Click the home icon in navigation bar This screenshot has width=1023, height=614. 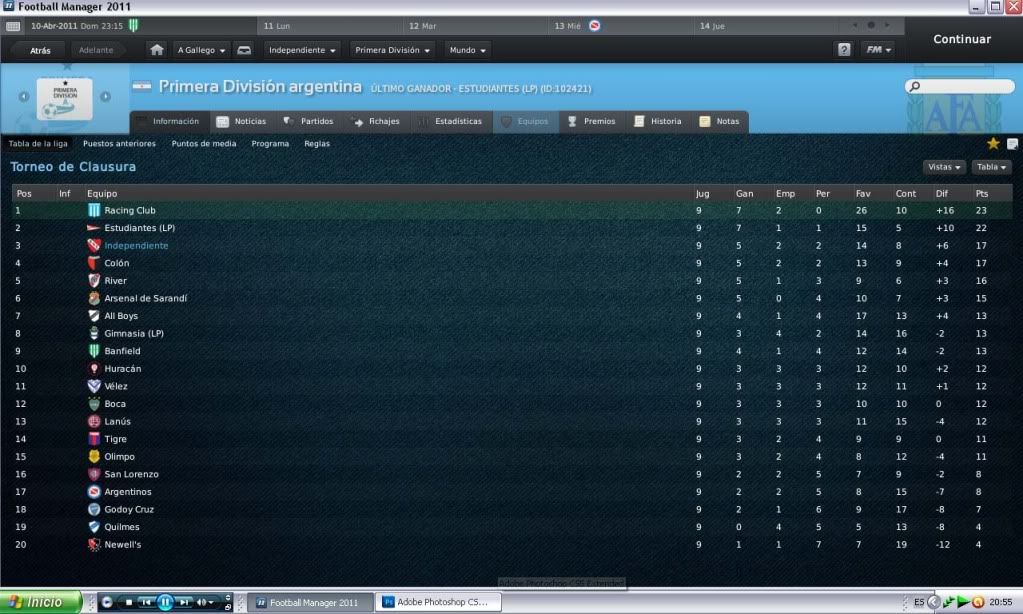(157, 50)
